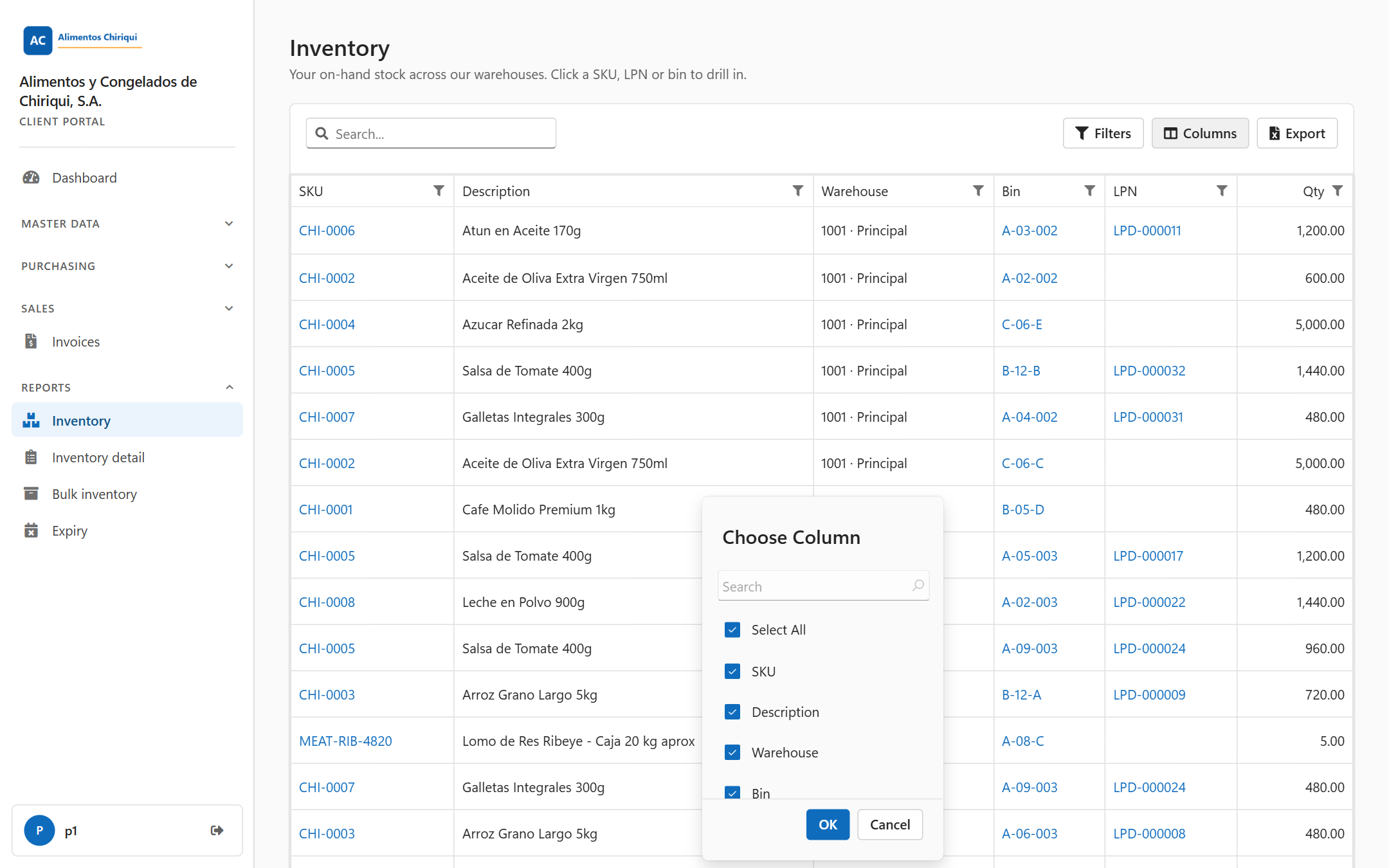The height and width of the screenshot is (868, 1389).
Task: Open bin link B-05-D
Action: coord(1022,509)
